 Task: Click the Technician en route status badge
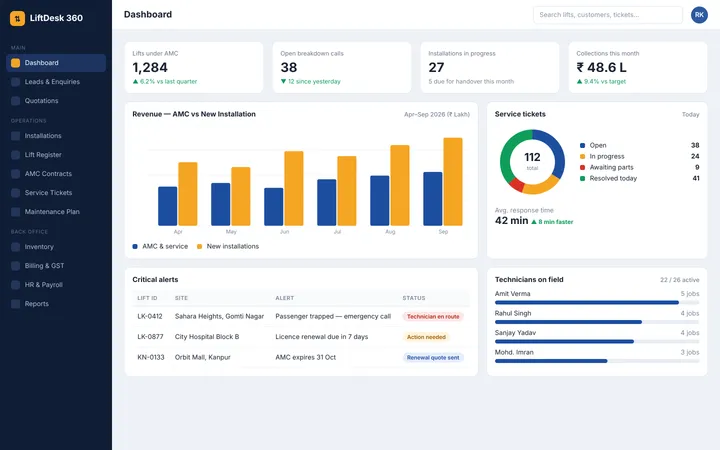click(x=433, y=316)
